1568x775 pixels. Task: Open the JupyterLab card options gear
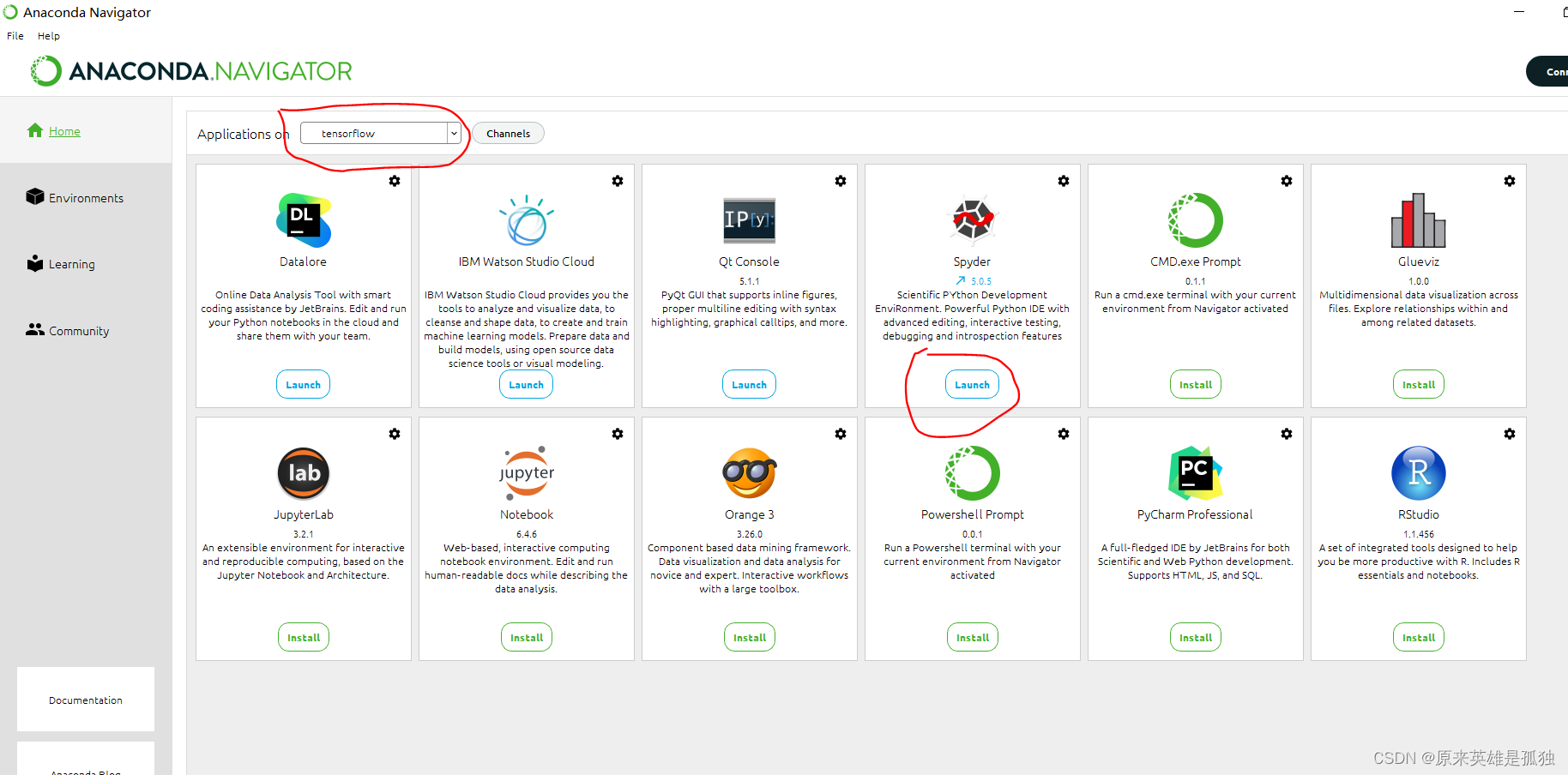(x=395, y=434)
